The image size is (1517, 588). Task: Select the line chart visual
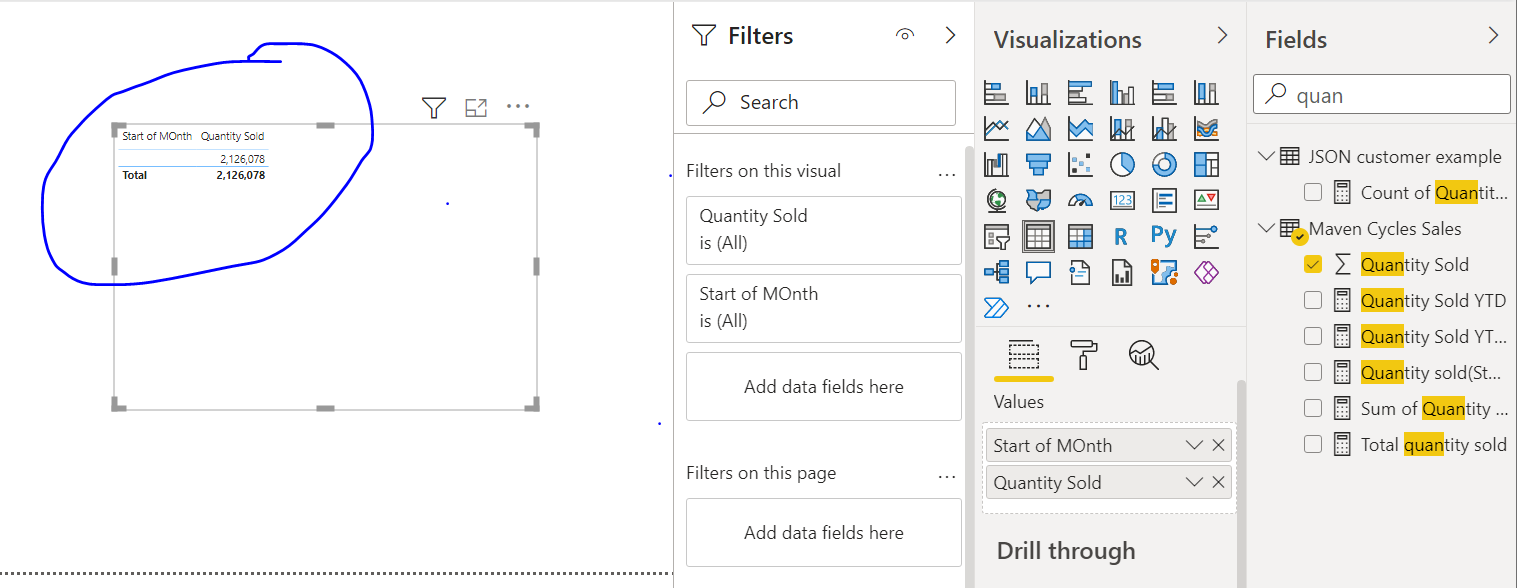point(996,128)
